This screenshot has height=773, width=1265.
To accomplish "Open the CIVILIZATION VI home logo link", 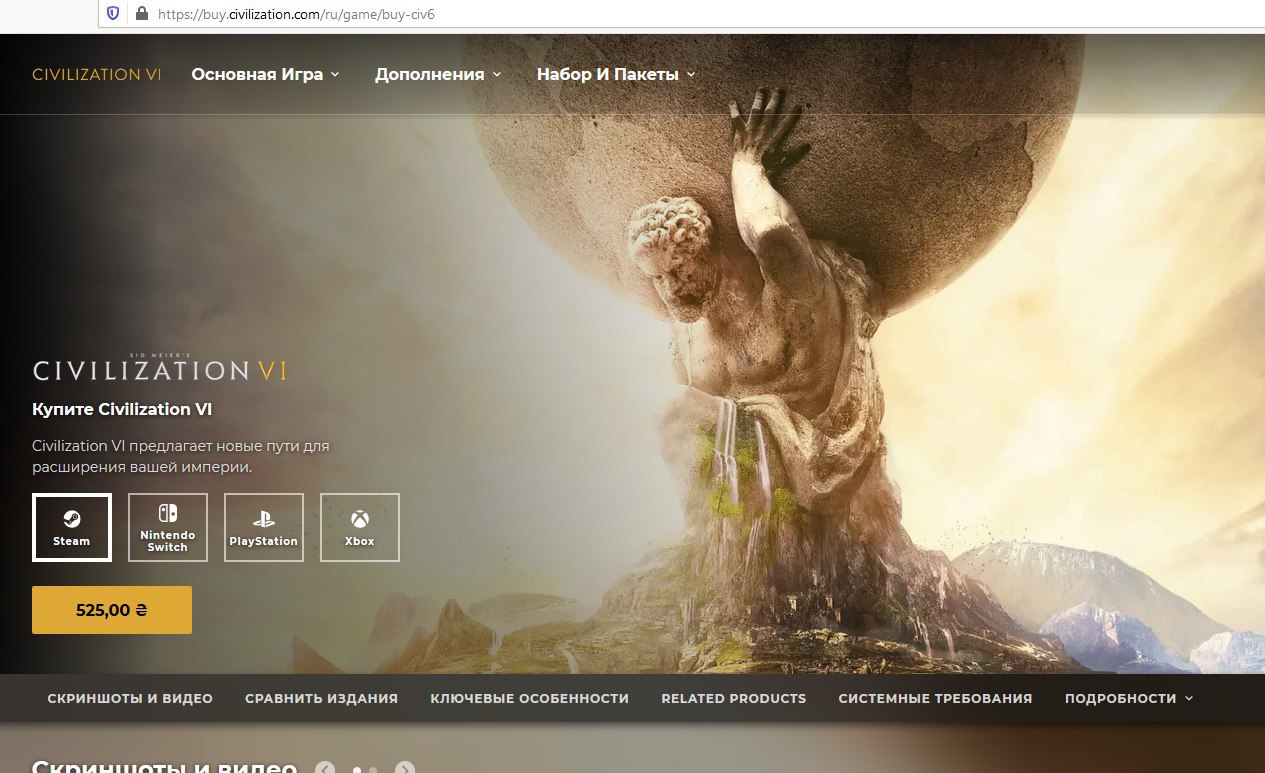I will [97, 74].
